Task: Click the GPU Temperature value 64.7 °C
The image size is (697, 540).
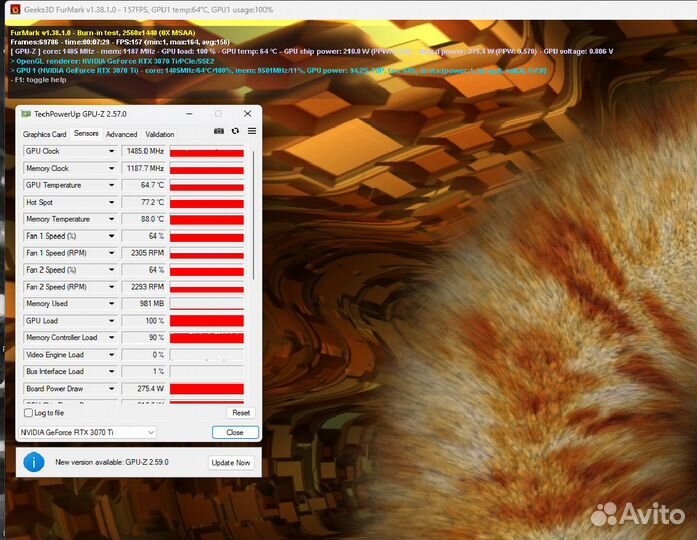Action: (144, 185)
